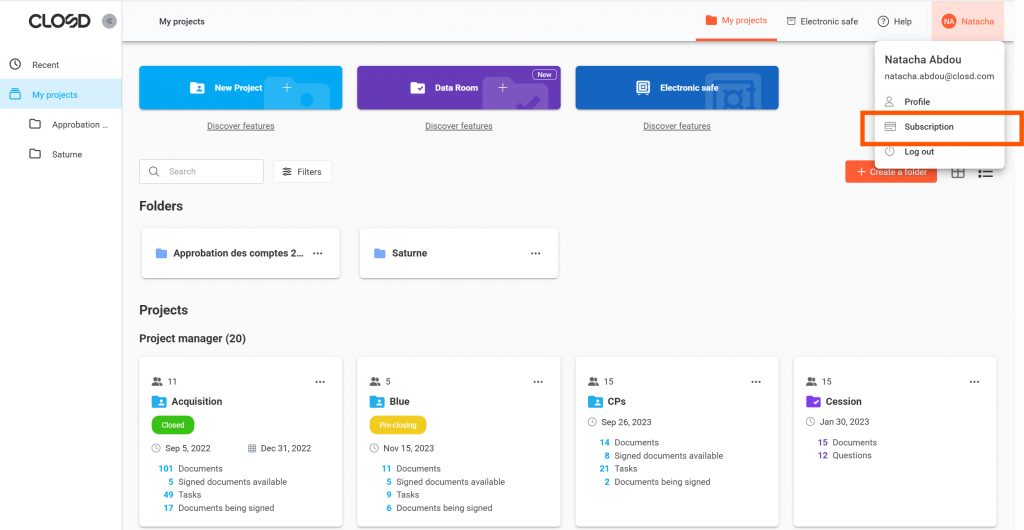Open the Electronic safe tab in header
Viewport: 1024px width, 530px height.
point(821,21)
